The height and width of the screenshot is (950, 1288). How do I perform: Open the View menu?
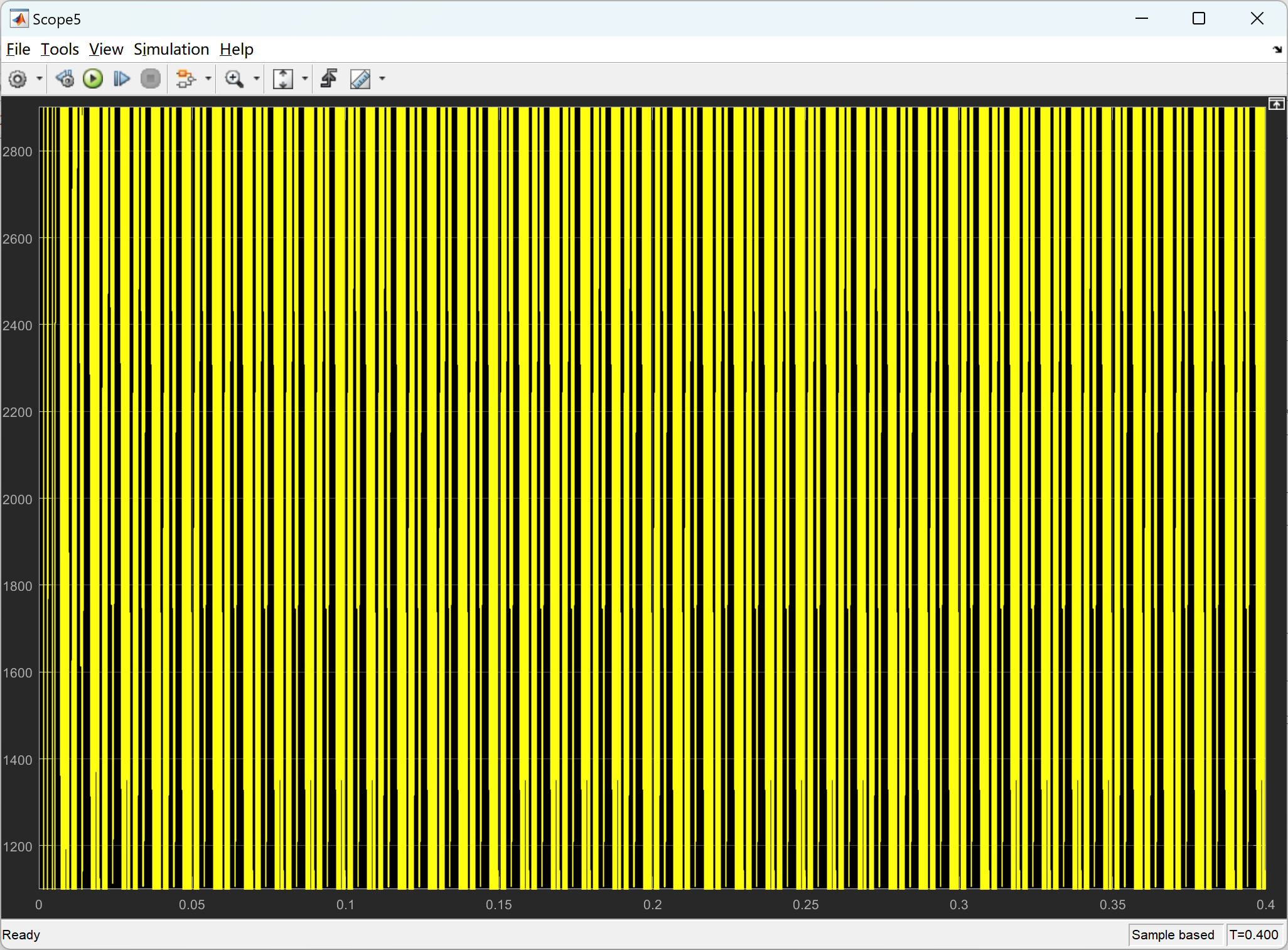click(105, 49)
